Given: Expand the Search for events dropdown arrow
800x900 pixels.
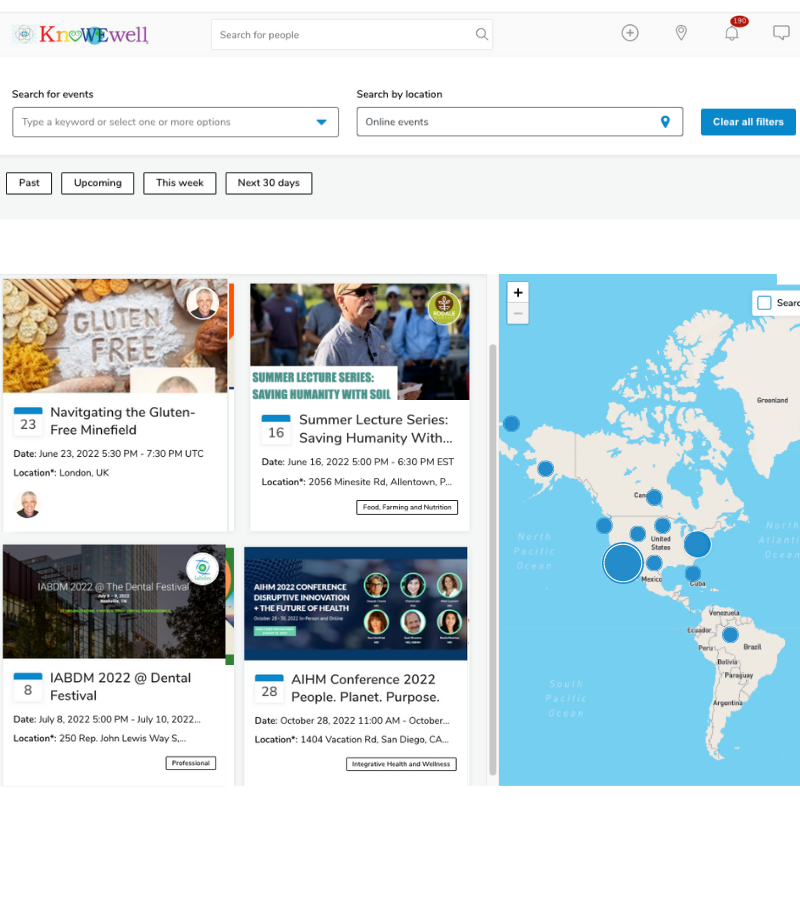Looking at the screenshot, I should click(x=321, y=122).
